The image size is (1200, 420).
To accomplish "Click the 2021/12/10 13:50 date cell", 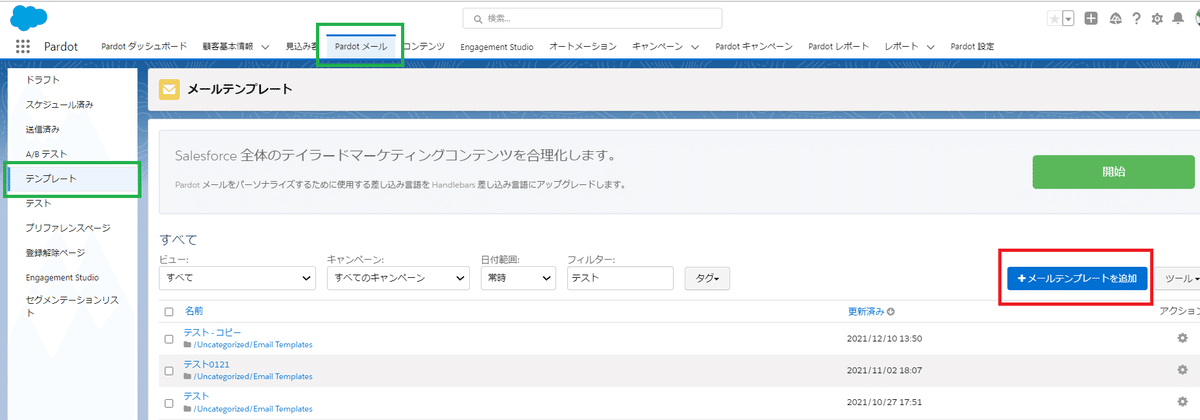I will point(884,338).
